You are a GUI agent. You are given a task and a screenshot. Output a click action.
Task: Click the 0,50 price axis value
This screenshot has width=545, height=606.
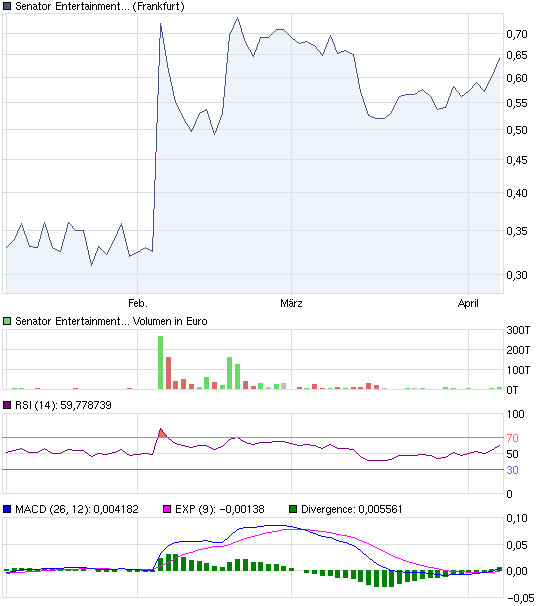[517, 130]
